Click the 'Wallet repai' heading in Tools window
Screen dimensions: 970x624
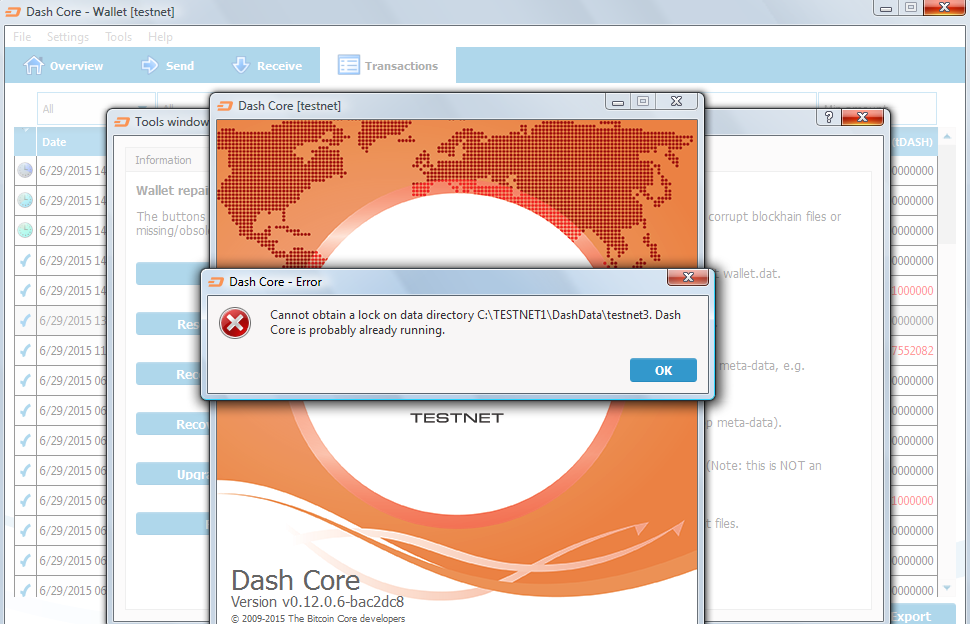pyautogui.click(x=173, y=190)
